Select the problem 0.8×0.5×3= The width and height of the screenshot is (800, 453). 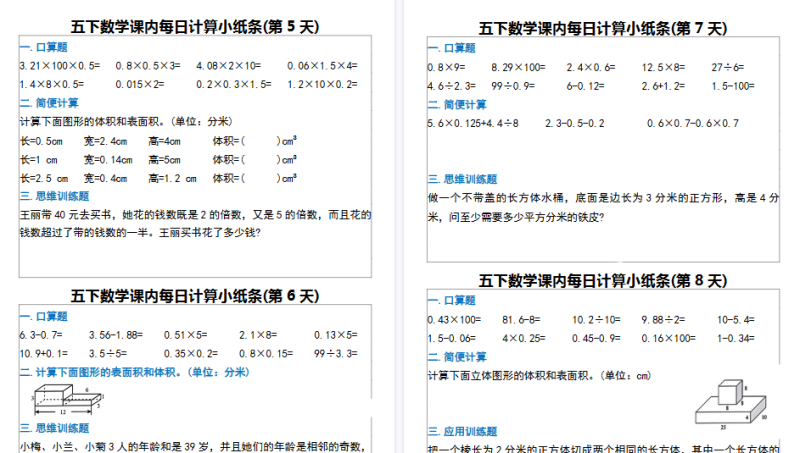148,66
